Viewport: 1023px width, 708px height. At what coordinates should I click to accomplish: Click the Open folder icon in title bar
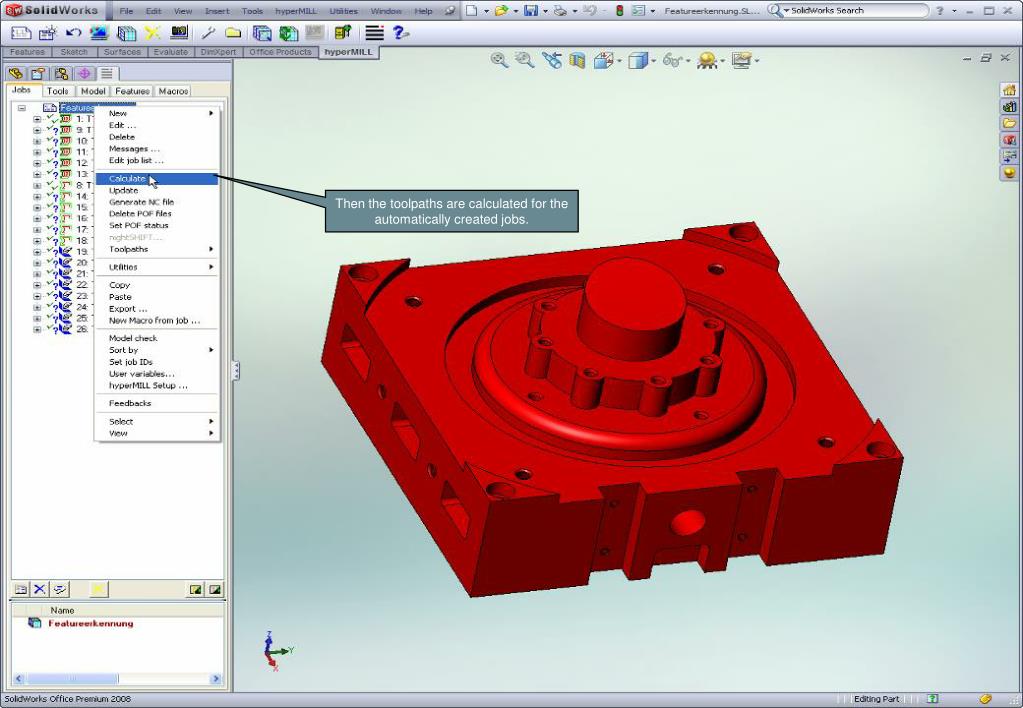tap(501, 10)
